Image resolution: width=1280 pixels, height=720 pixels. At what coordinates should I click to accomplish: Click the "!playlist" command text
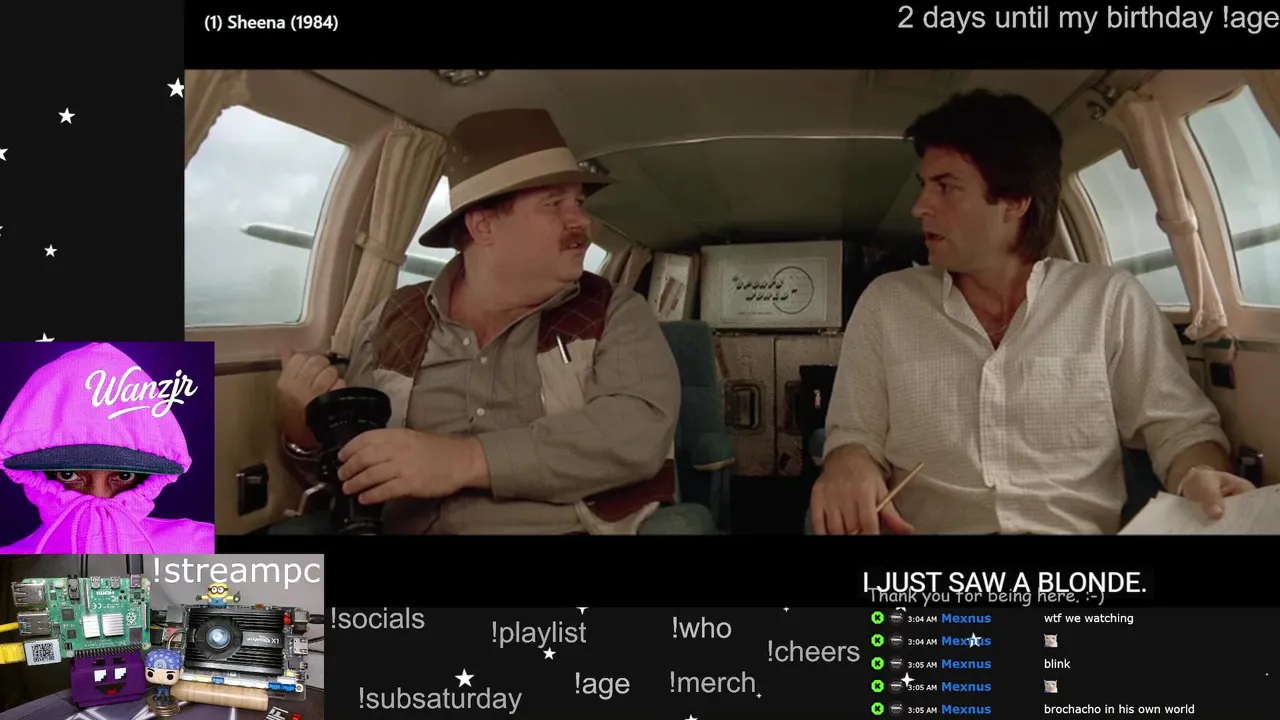tap(538, 633)
